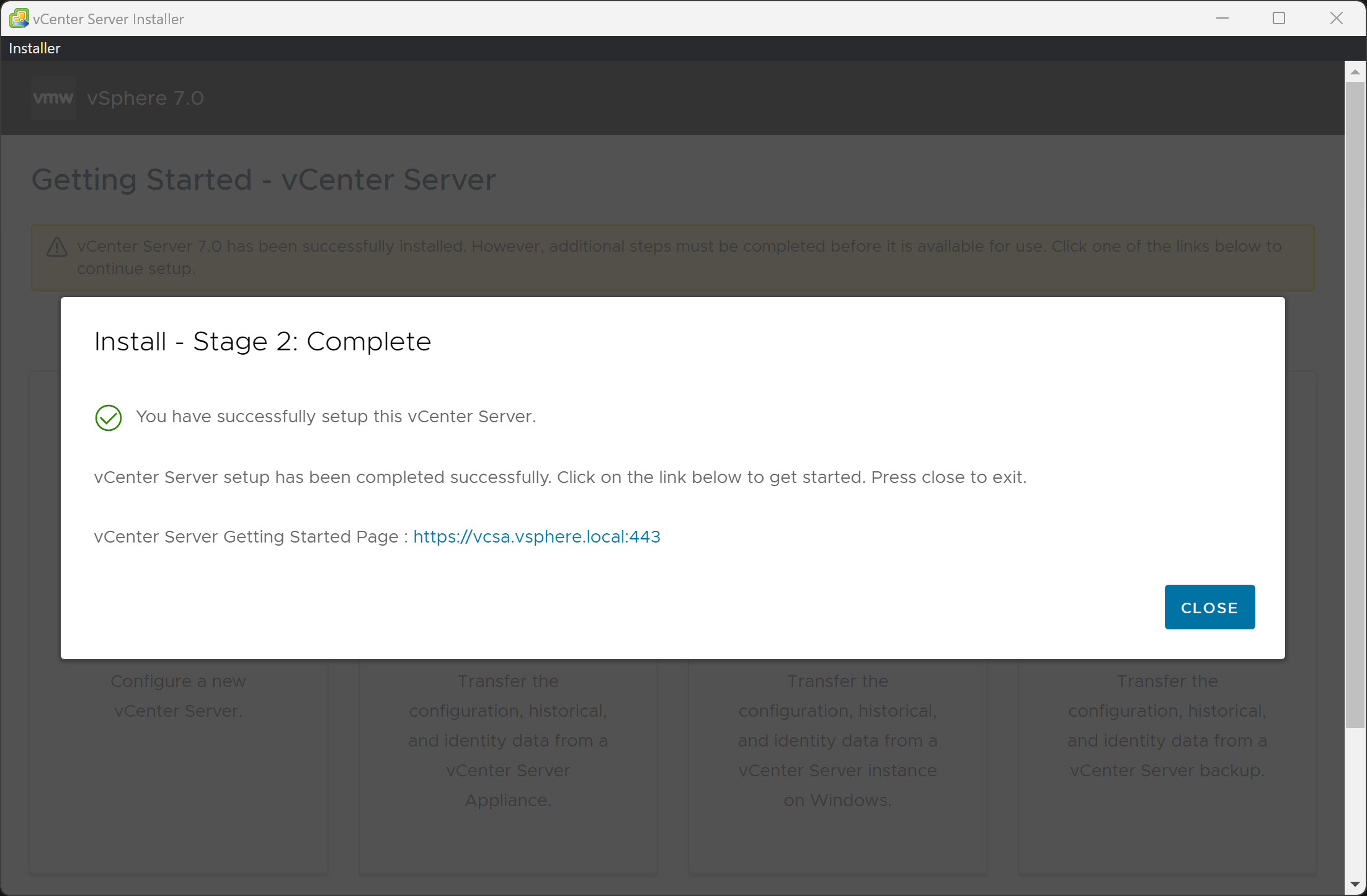Click the vCenter Server Getting Started Page label
This screenshot has width=1367, height=896.
click(x=248, y=536)
